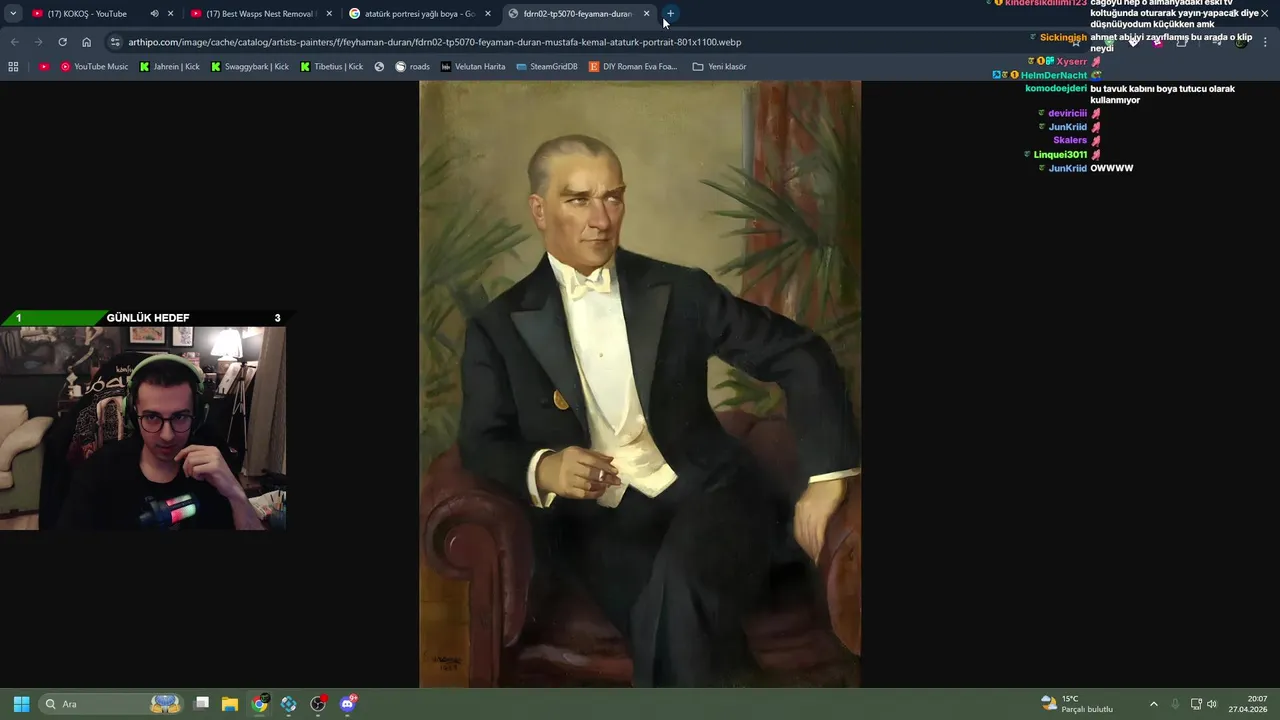
Task: Open the browser home page button
Action: 87,42
